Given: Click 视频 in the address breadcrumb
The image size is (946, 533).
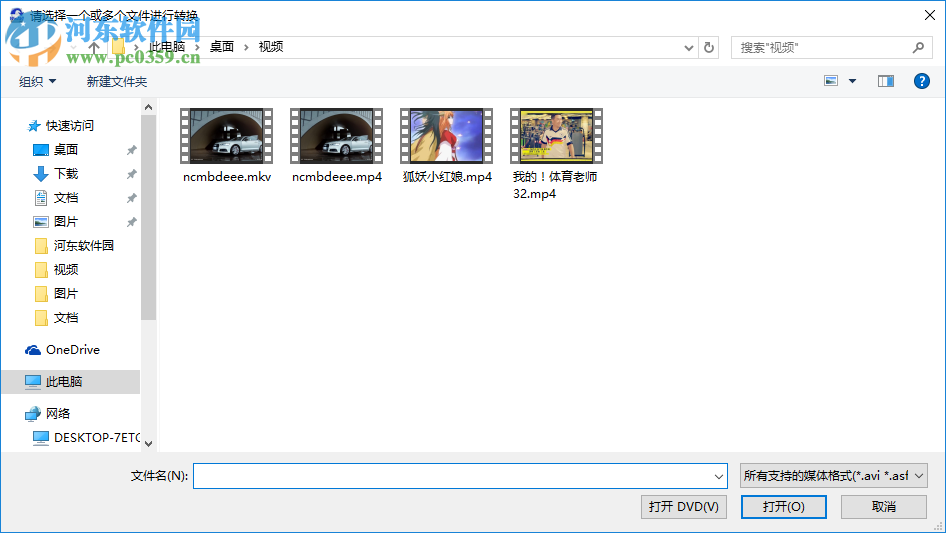Looking at the screenshot, I should click(x=271, y=47).
